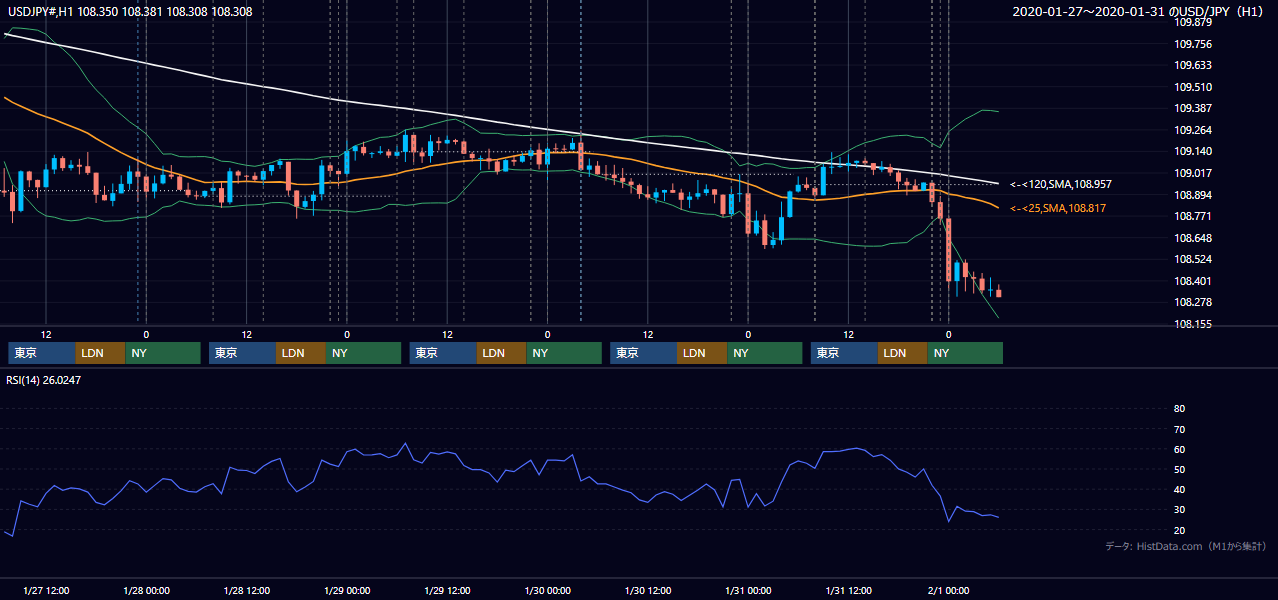Select the 2/1 00:00 date label

click(x=949, y=591)
